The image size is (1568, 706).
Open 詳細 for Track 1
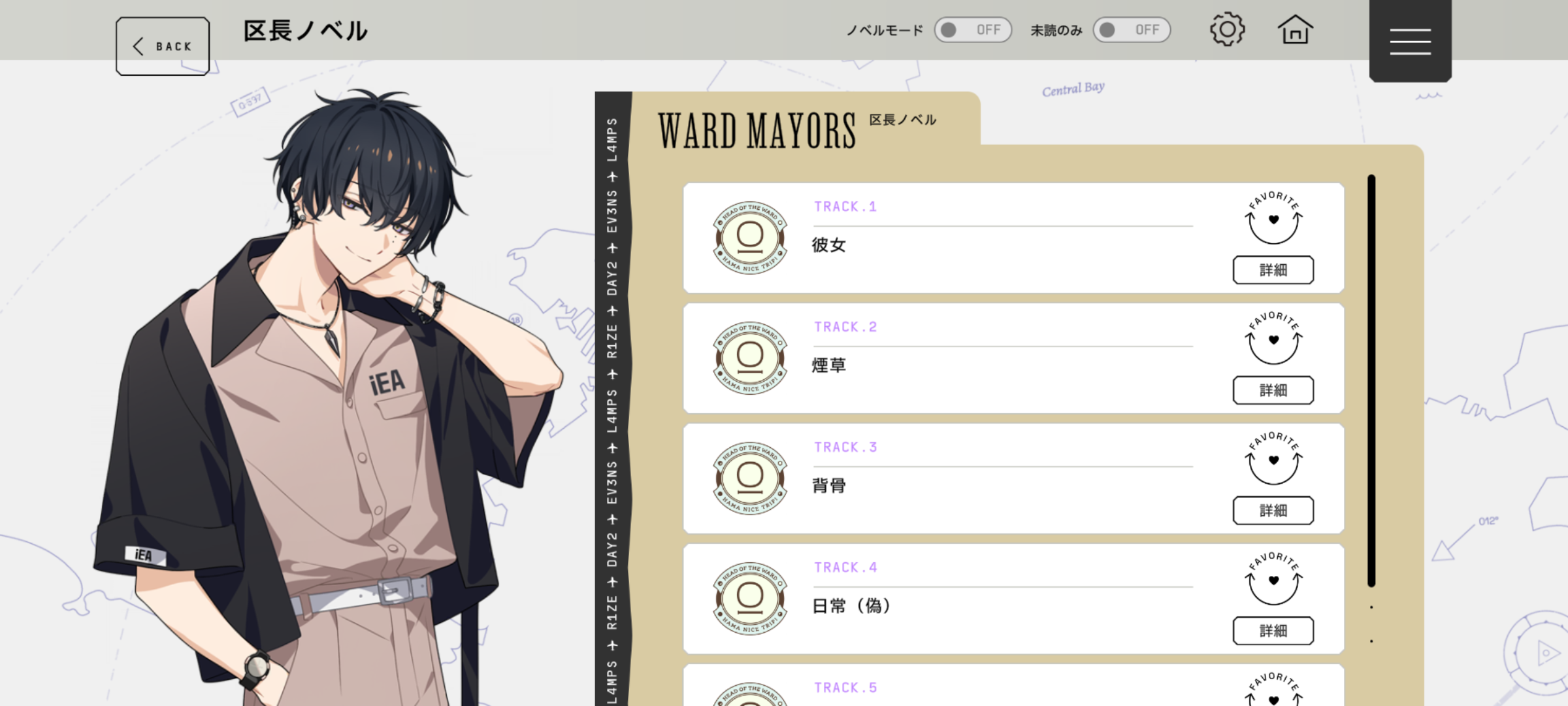click(x=1273, y=270)
